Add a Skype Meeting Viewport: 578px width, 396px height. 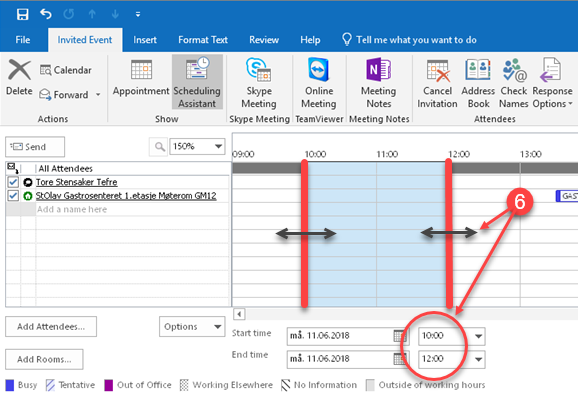click(x=259, y=83)
